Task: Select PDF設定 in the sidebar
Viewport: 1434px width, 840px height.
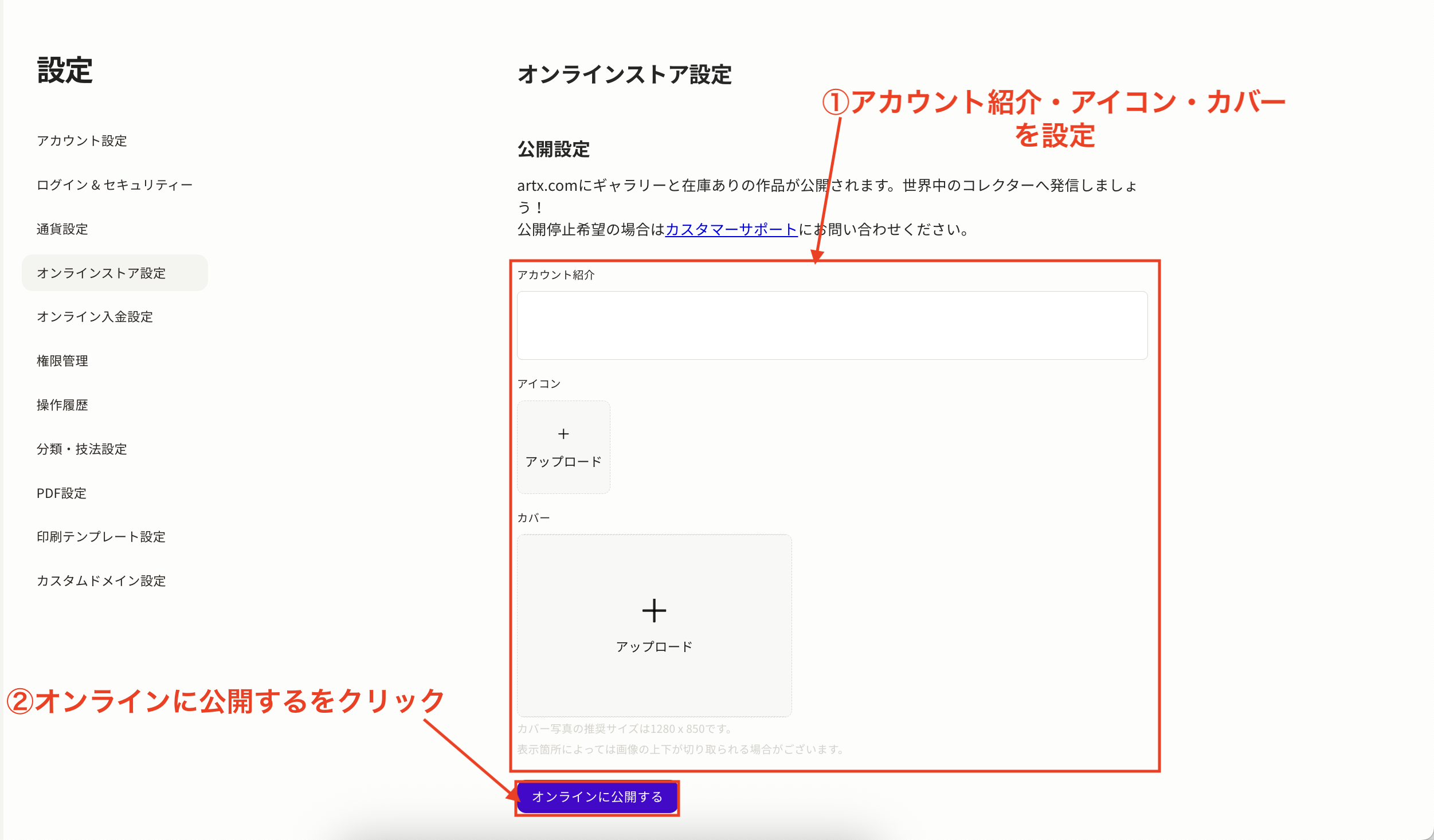Action: (61, 493)
